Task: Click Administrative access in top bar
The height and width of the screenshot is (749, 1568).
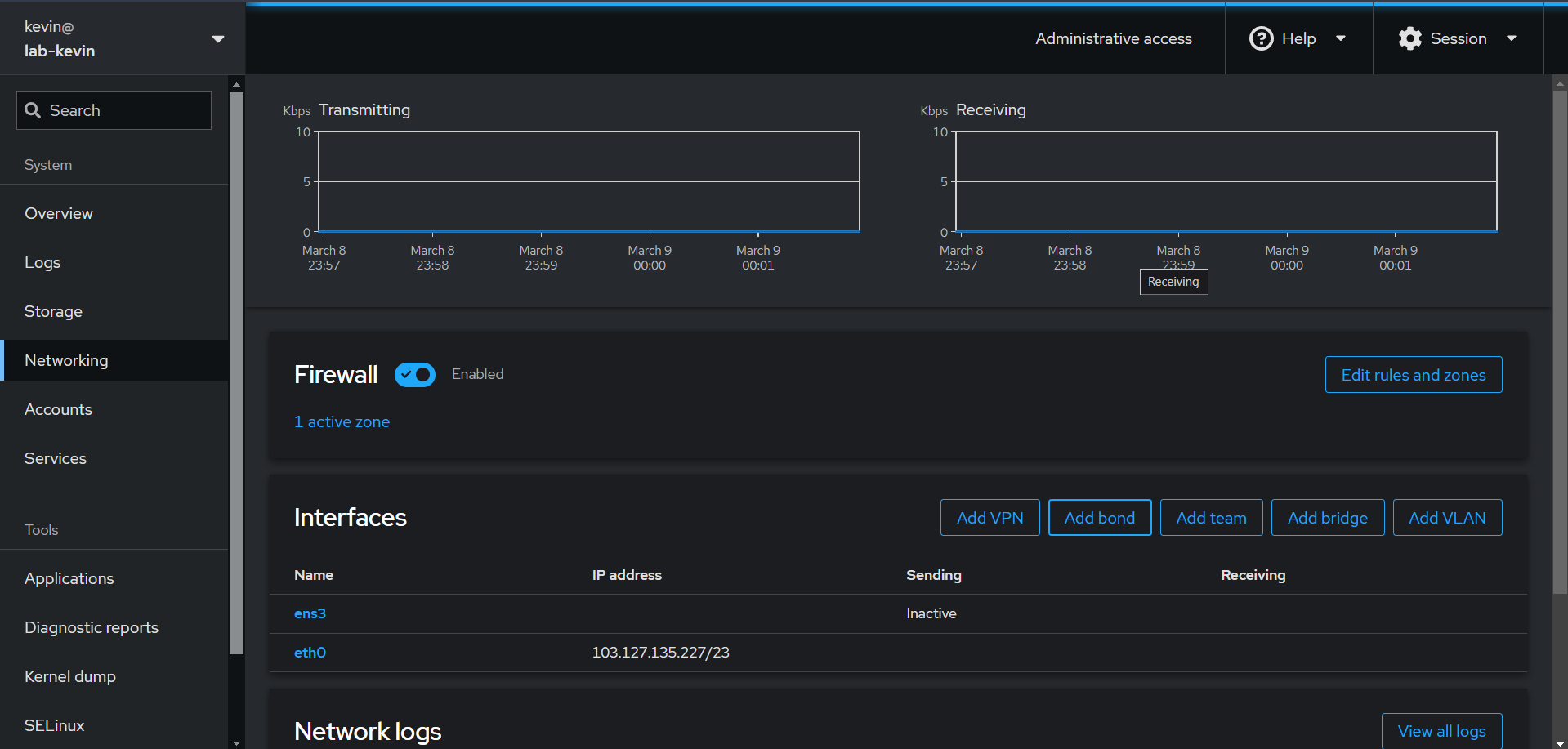Action: (x=1113, y=38)
